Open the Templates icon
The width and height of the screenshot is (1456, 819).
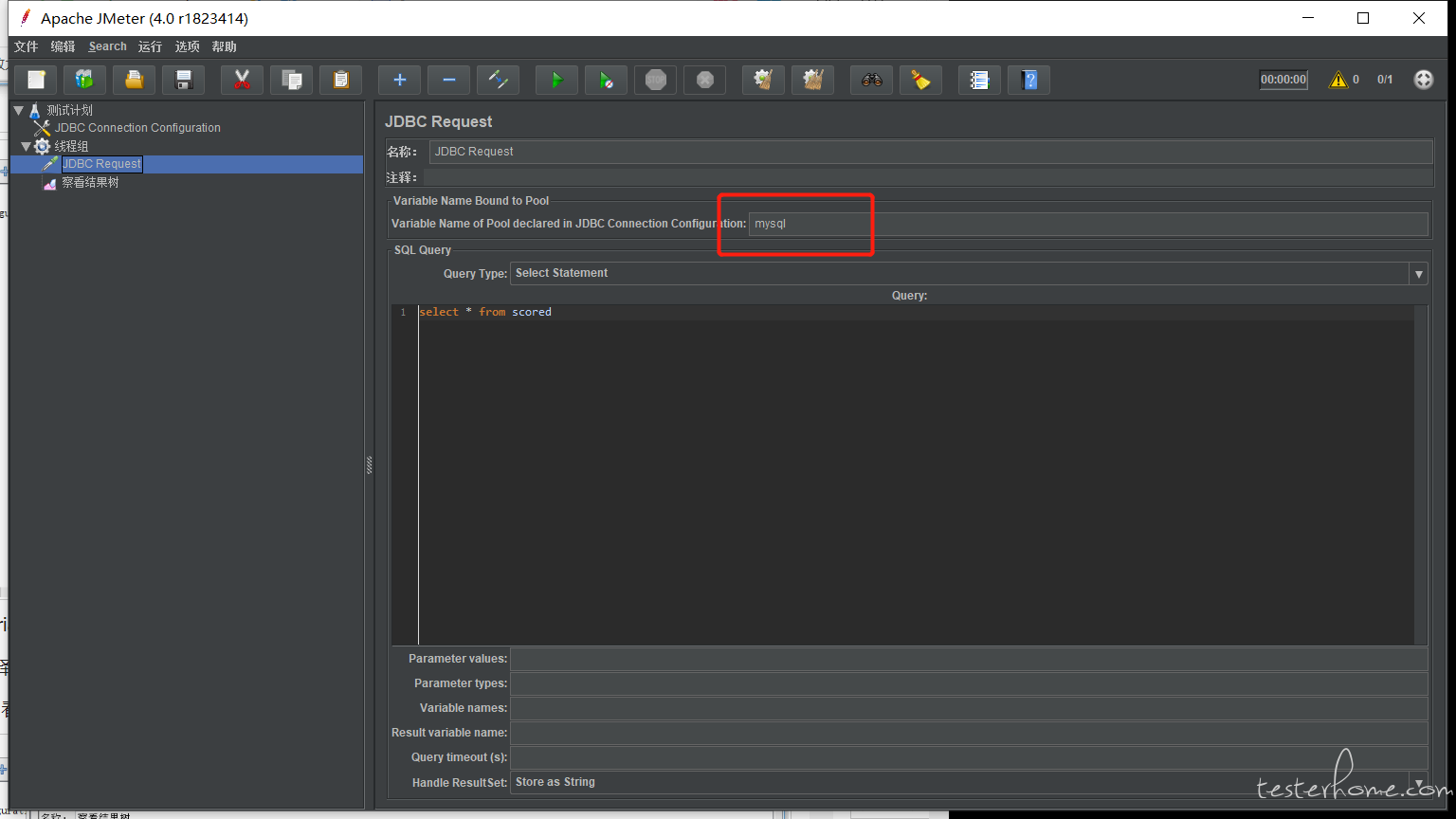pyautogui.click(x=85, y=80)
